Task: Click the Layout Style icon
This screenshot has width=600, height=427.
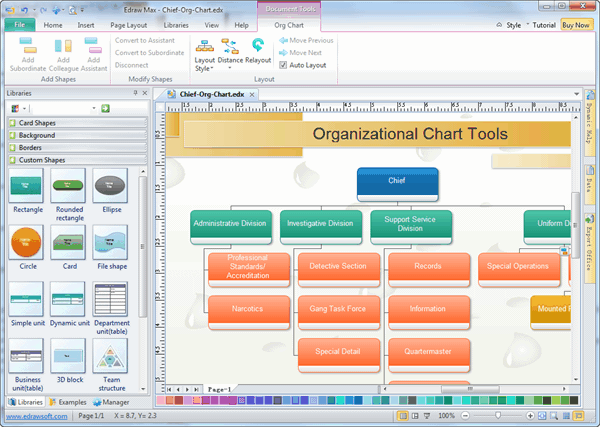Action: [204, 46]
